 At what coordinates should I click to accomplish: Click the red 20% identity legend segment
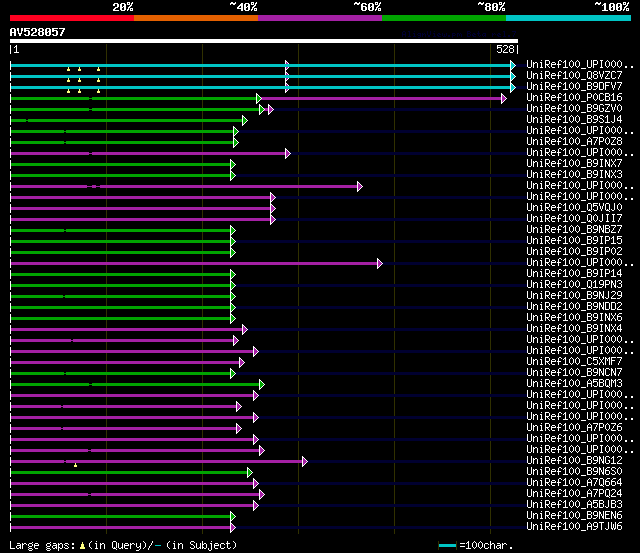72,18
